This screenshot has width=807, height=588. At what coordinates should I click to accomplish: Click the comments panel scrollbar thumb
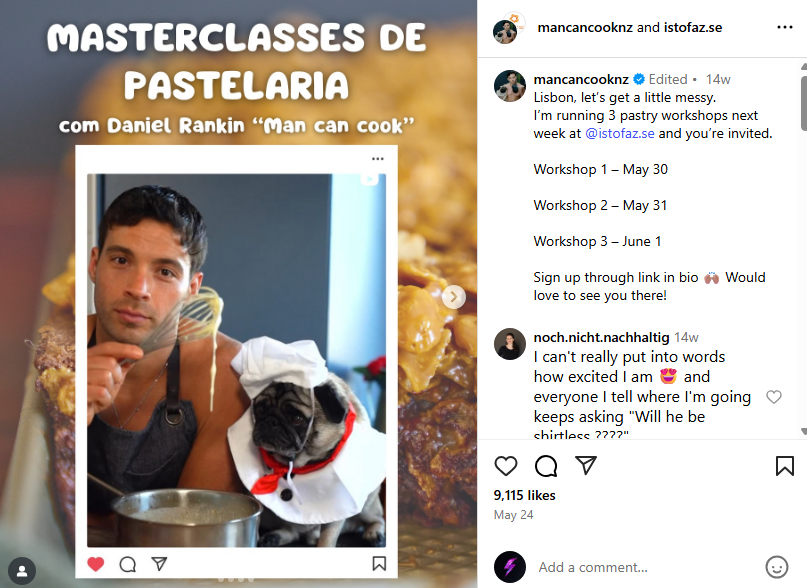point(804,103)
